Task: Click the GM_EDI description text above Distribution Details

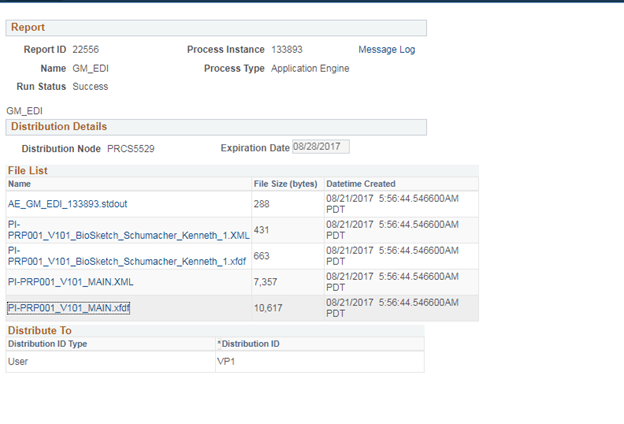Action: tap(24, 111)
